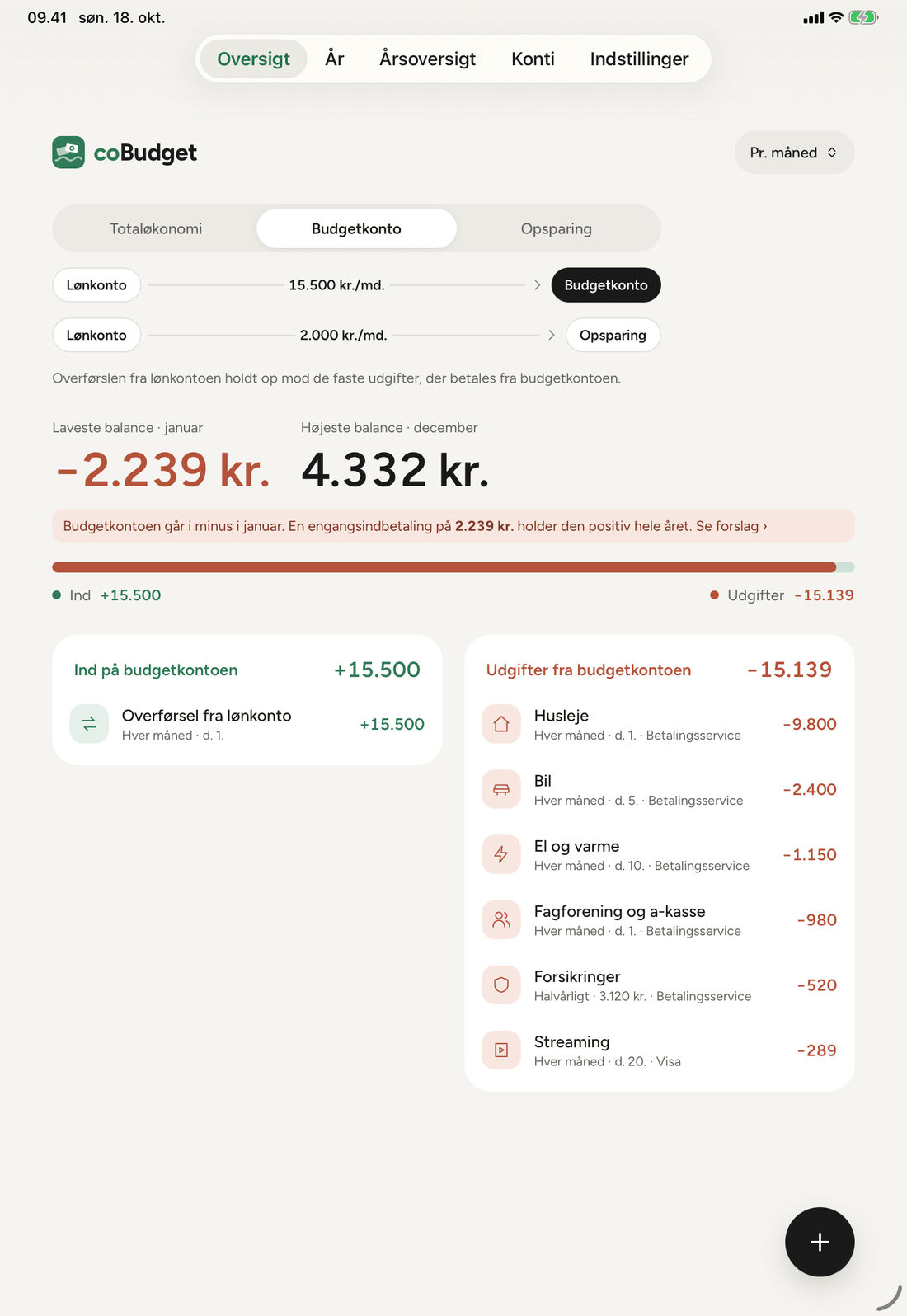Tap the plus add button
907x1316 pixels.
click(x=820, y=1242)
